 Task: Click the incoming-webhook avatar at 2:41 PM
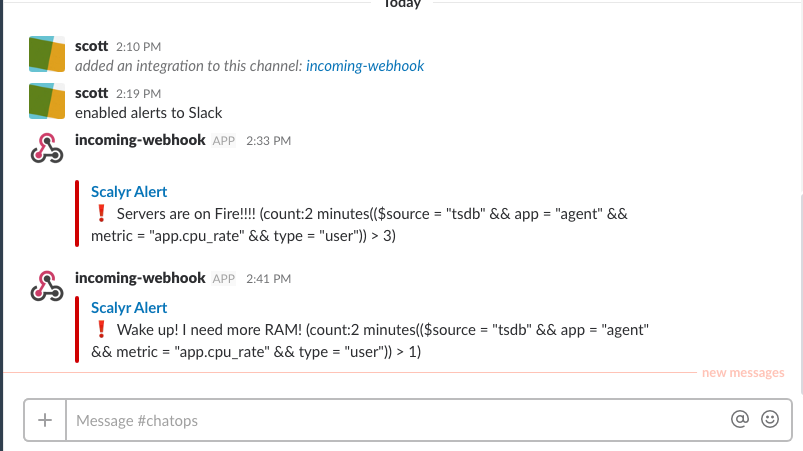pyautogui.click(x=47, y=286)
